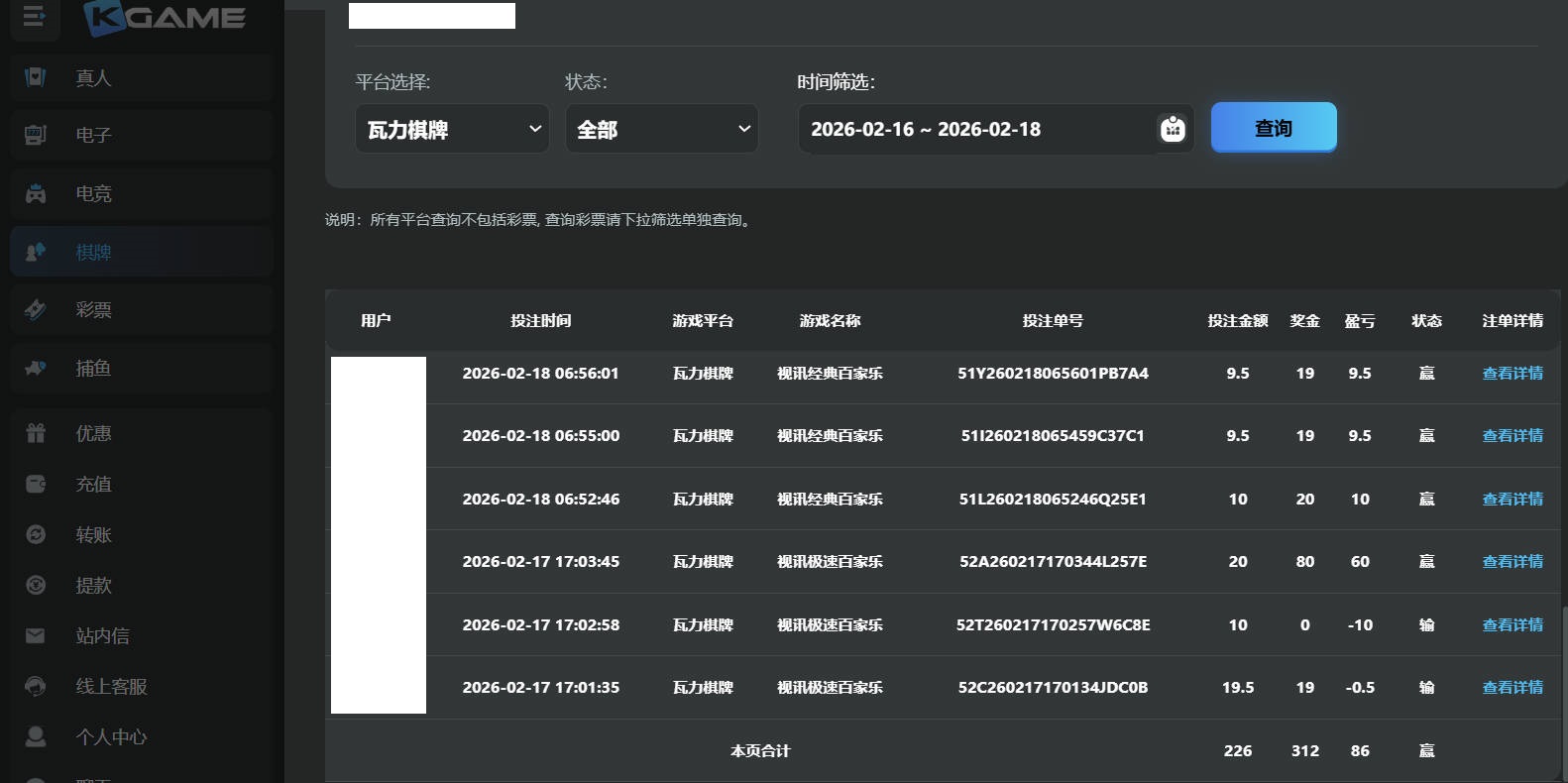View details of 06:56:01 bet record
This screenshot has width=1568, height=783.
[x=1512, y=374]
